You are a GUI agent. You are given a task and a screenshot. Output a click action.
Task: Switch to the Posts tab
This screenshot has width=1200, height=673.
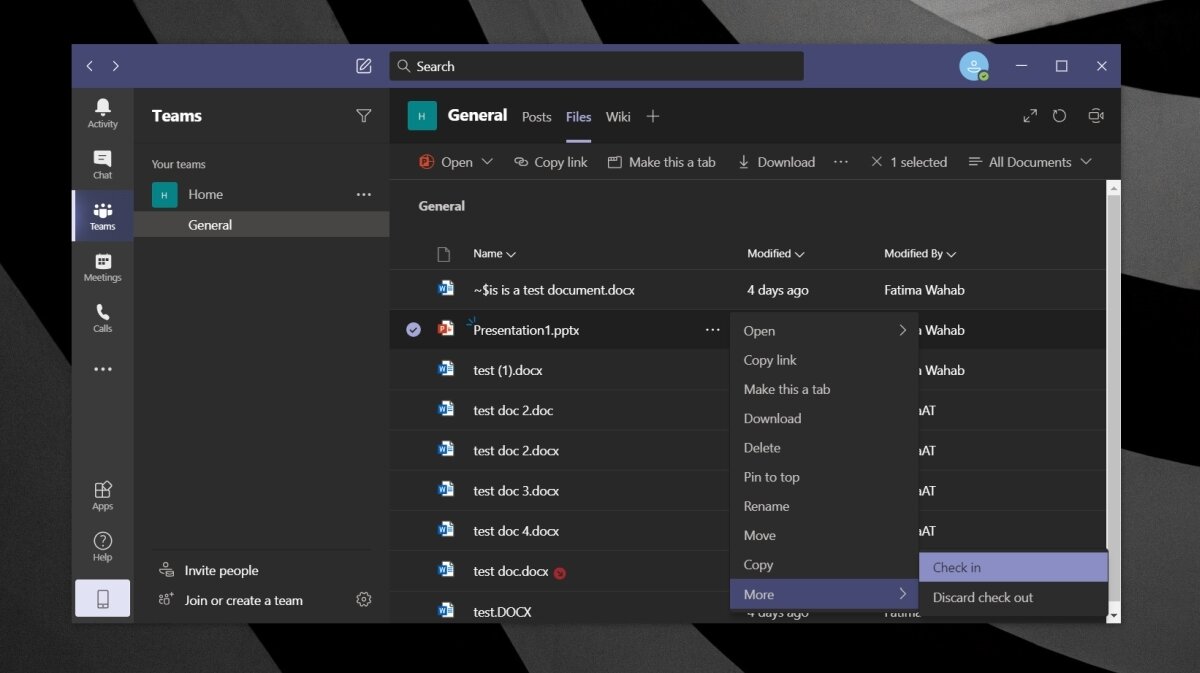pos(536,117)
